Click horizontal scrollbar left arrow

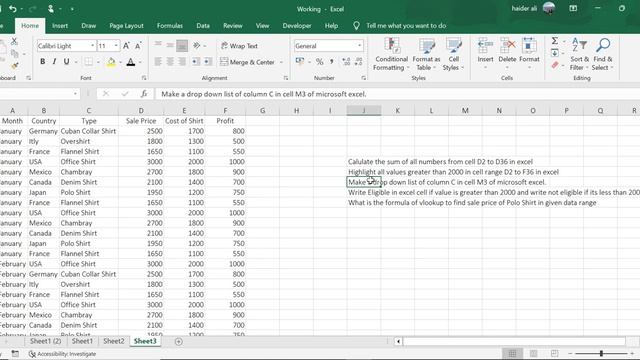coord(398,341)
